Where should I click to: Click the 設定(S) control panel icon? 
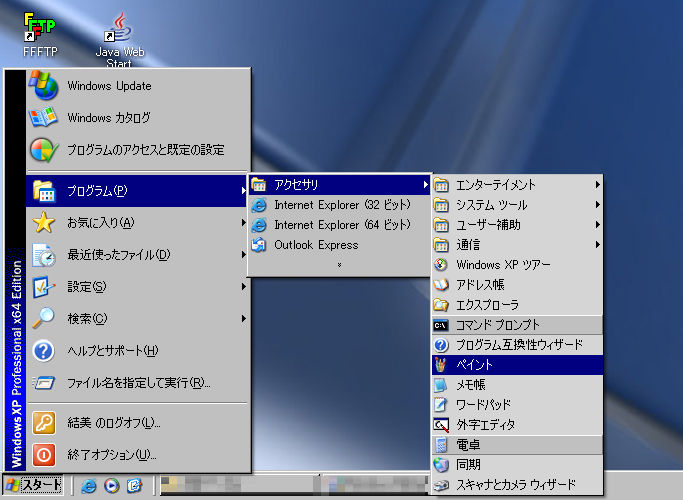point(44,287)
